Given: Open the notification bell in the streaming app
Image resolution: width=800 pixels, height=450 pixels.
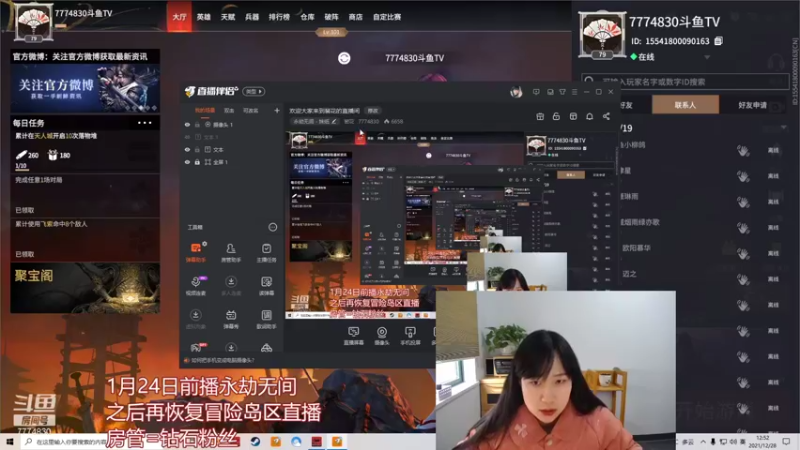Looking at the screenshot, I should point(589,116).
